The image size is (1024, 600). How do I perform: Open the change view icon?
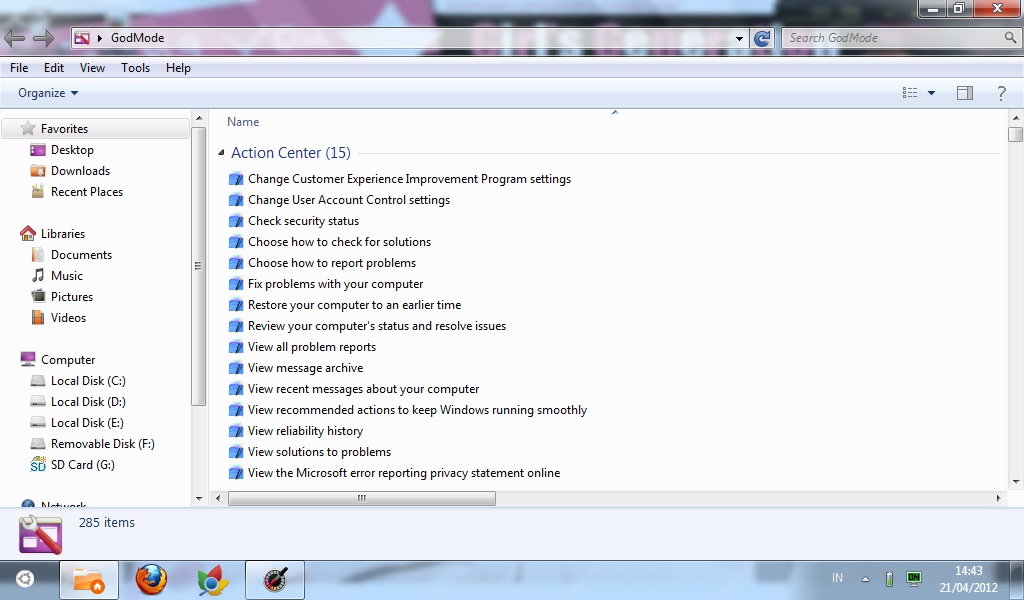tap(910, 93)
